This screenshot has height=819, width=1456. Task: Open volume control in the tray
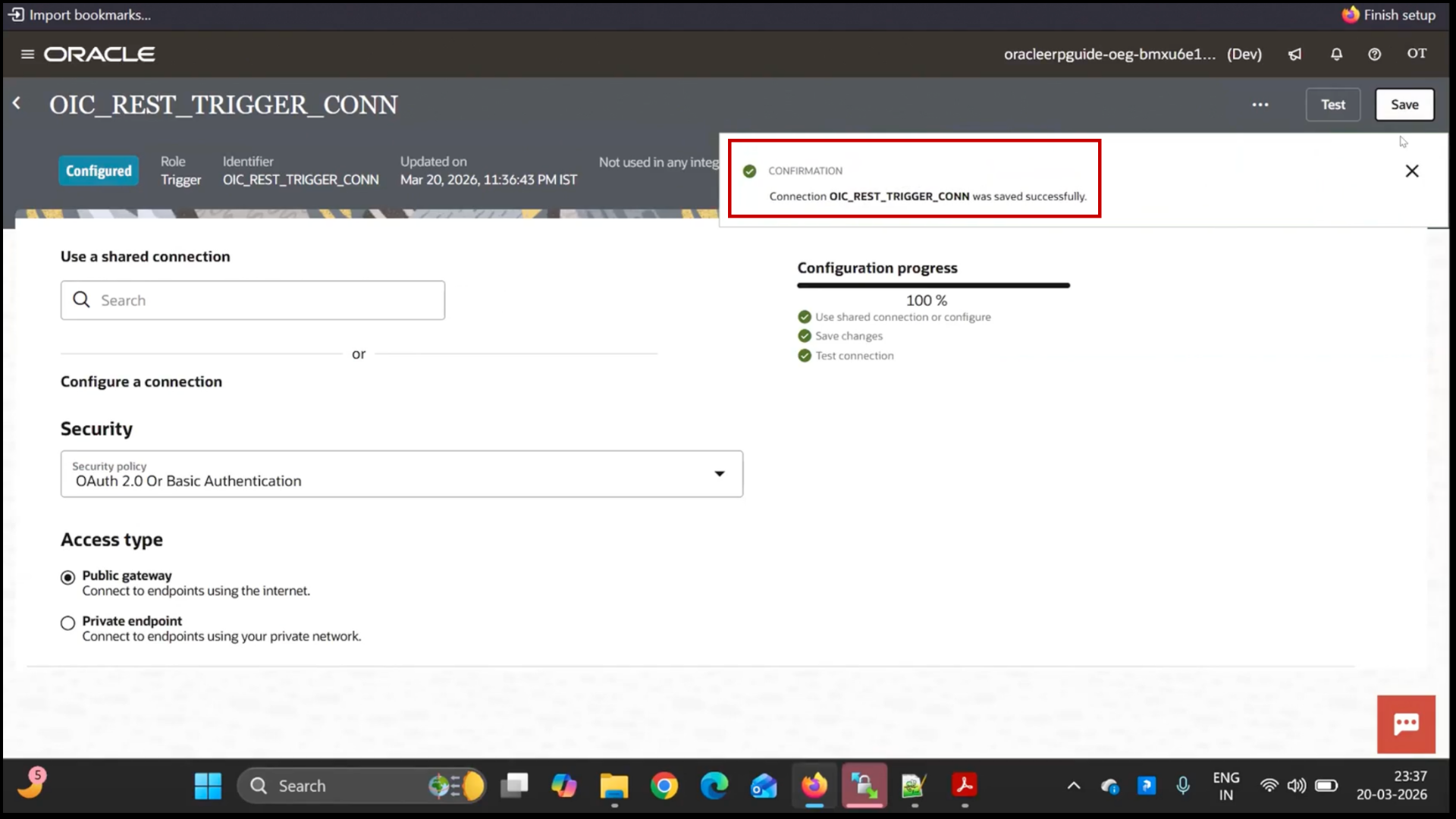1297,786
